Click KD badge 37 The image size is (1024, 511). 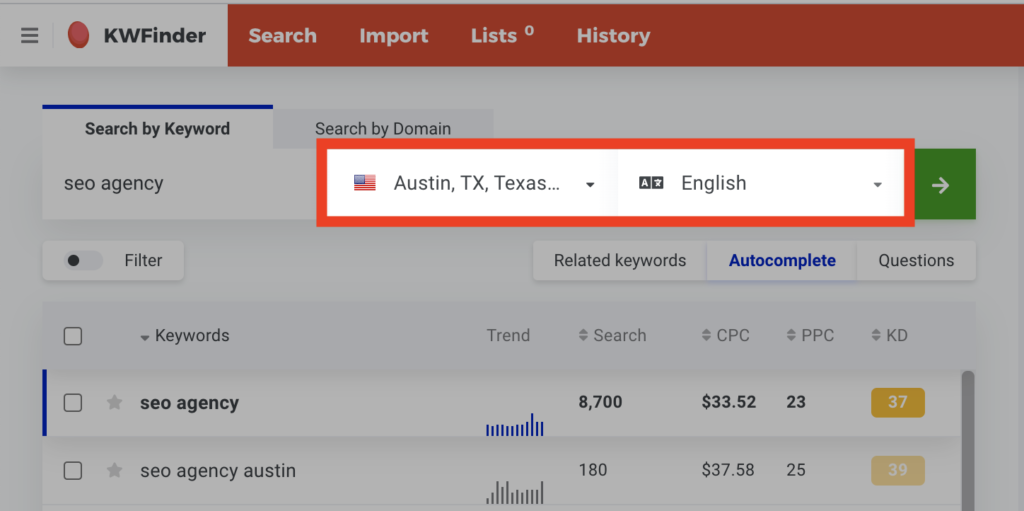pos(897,403)
